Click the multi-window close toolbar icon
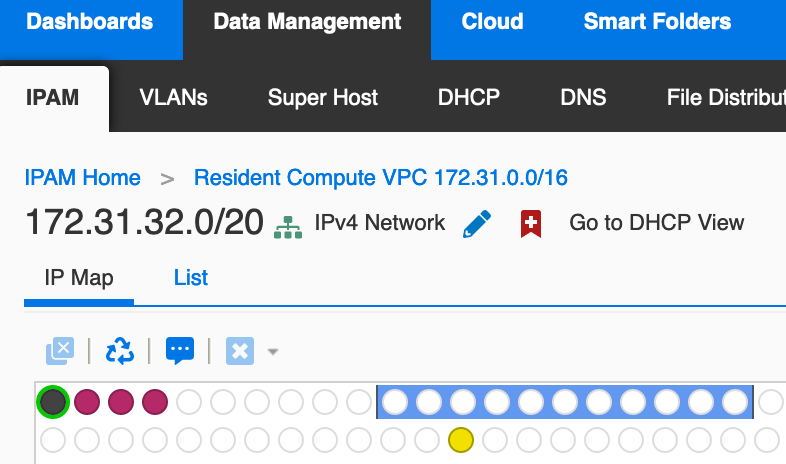Screen dimensions: 786x464 (60, 351)
